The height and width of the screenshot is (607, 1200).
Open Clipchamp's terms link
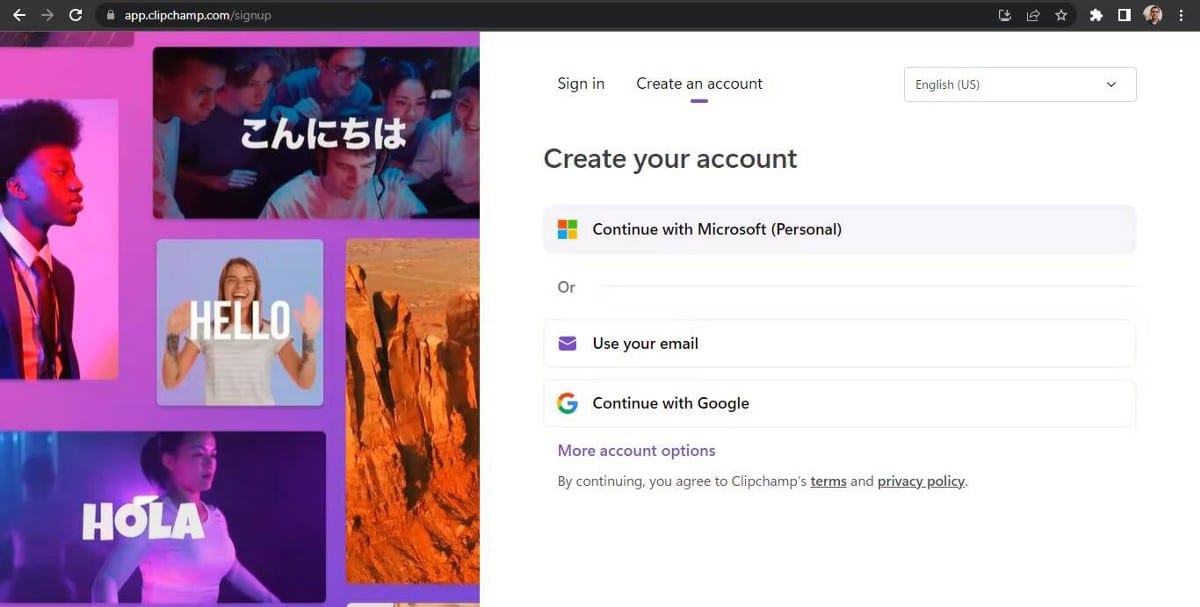point(828,481)
